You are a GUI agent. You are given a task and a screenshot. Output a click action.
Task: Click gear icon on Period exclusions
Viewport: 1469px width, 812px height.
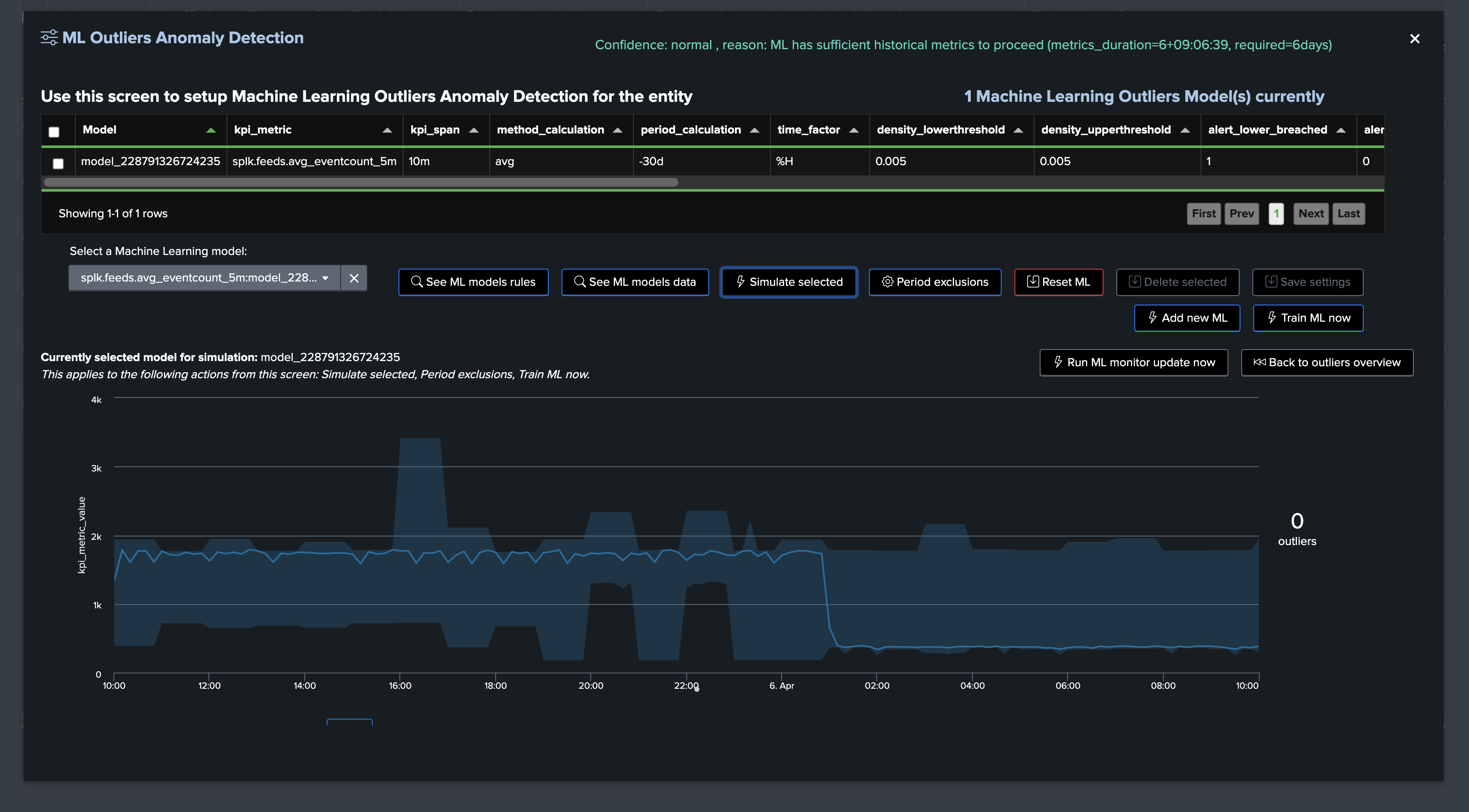[887, 282]
